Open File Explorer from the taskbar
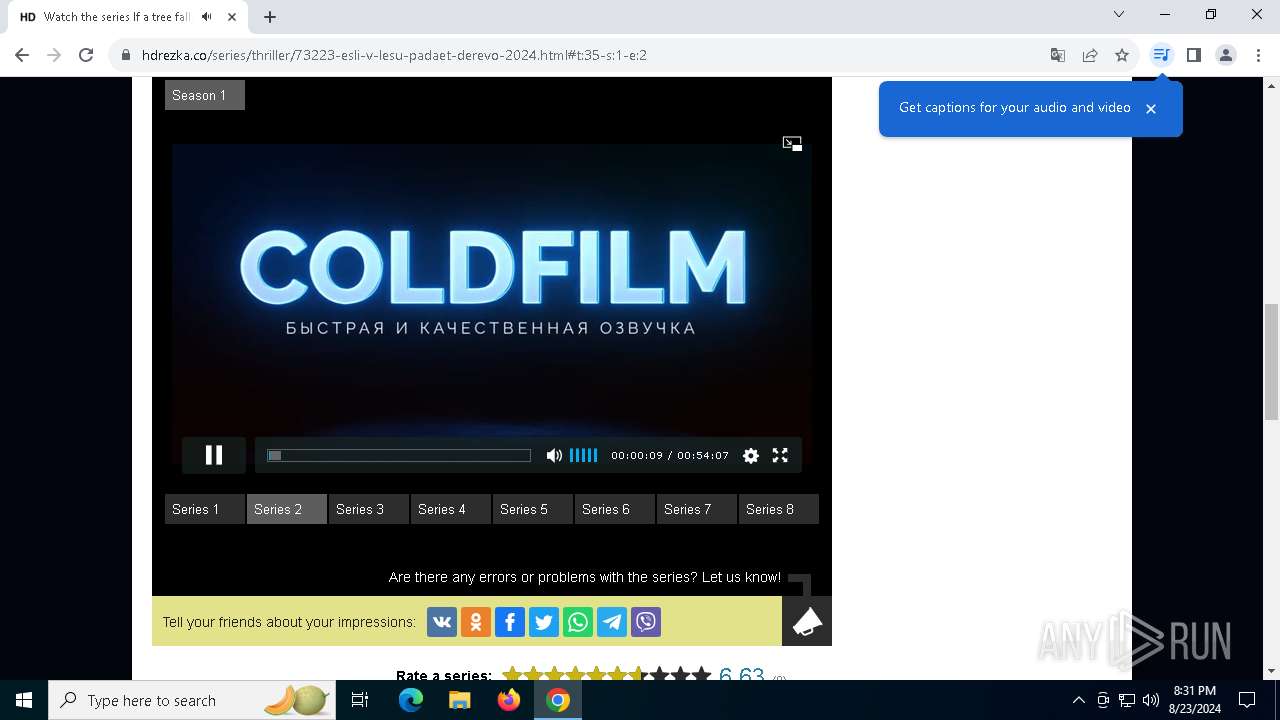The height and width of the screenshot is (720, 1280). pos(459,700)
